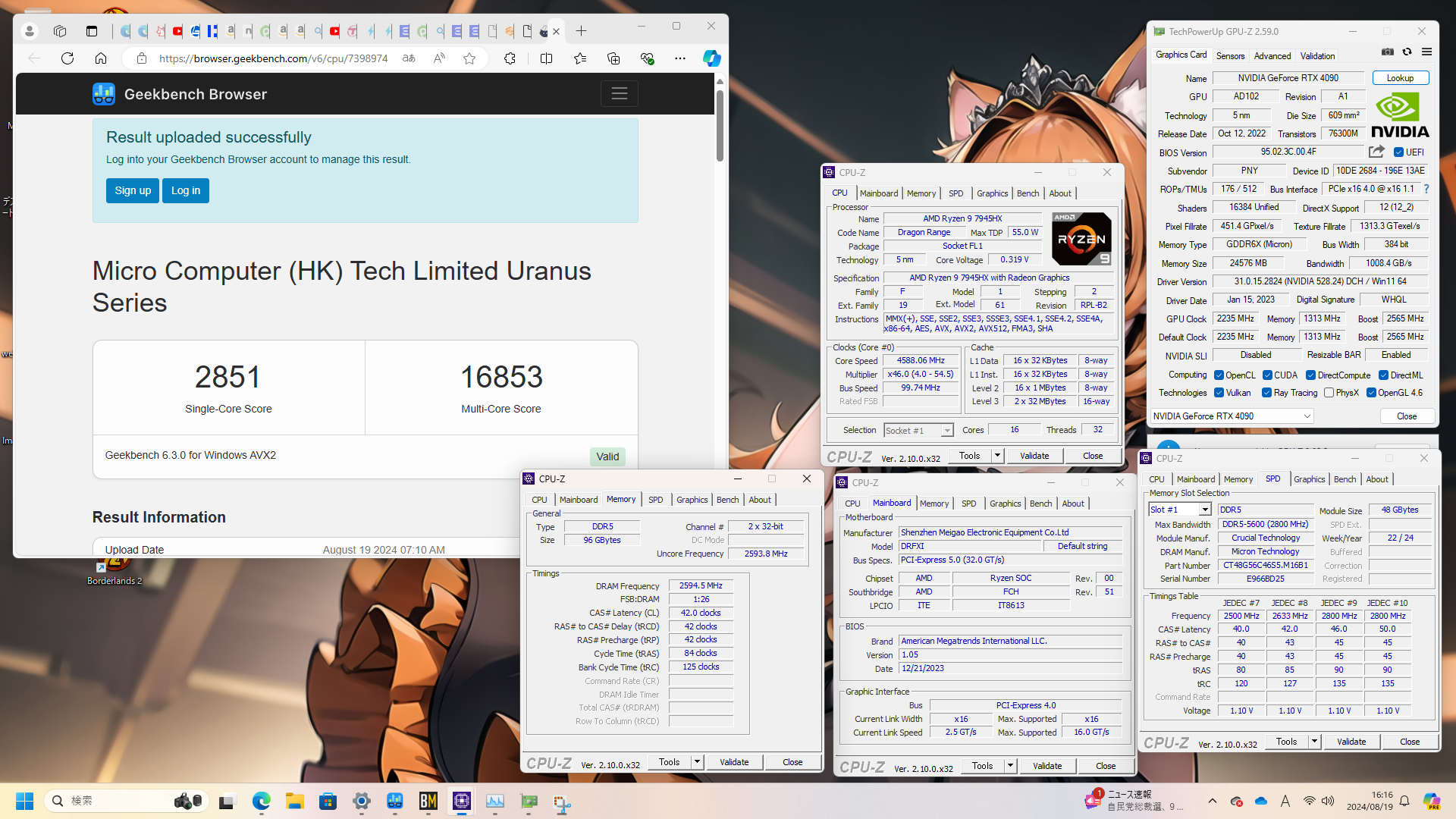
Task: Open the About tab in CPU-Z SPD window
Action: click(x=1376, y=479)
